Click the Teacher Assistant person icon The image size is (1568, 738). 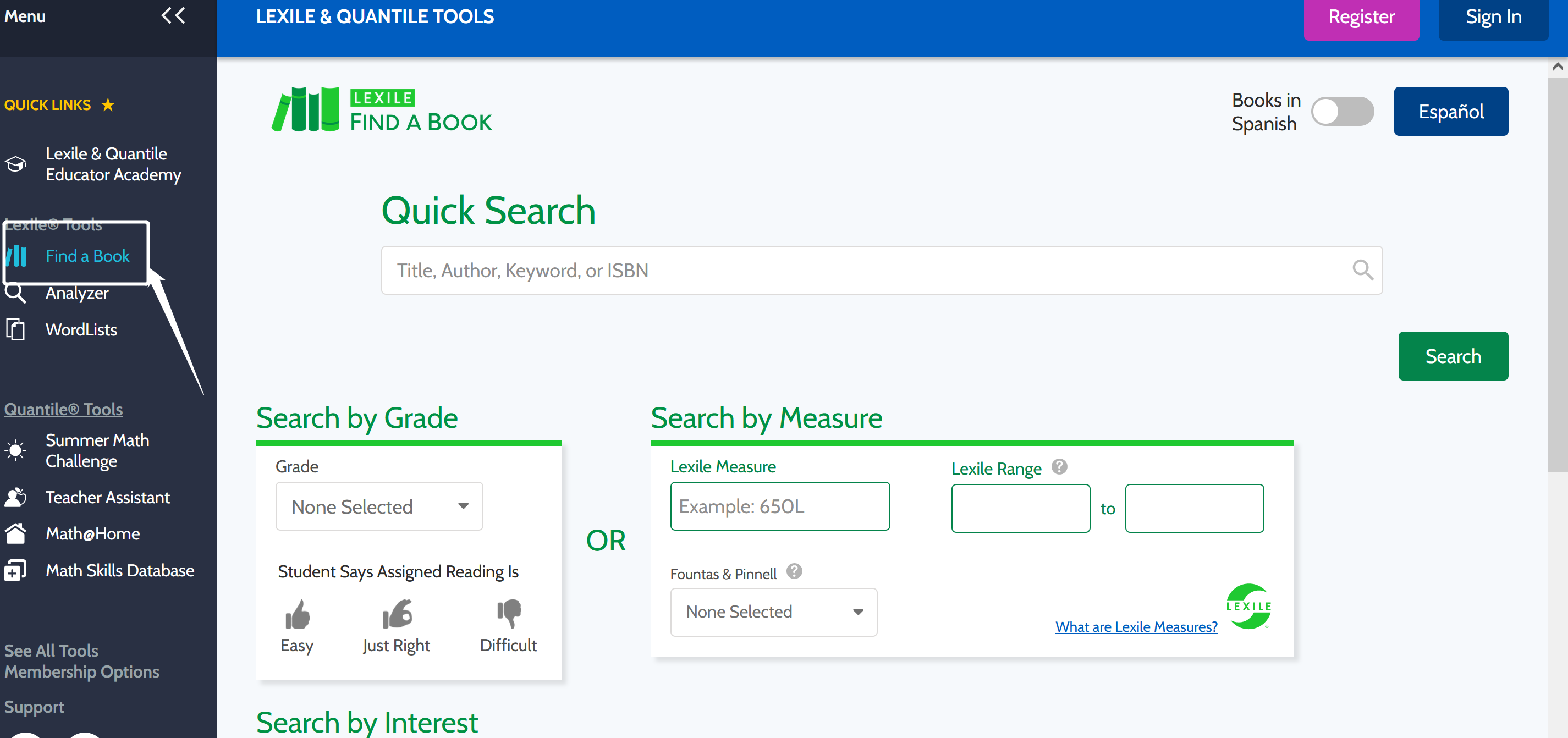pos(15,497)
